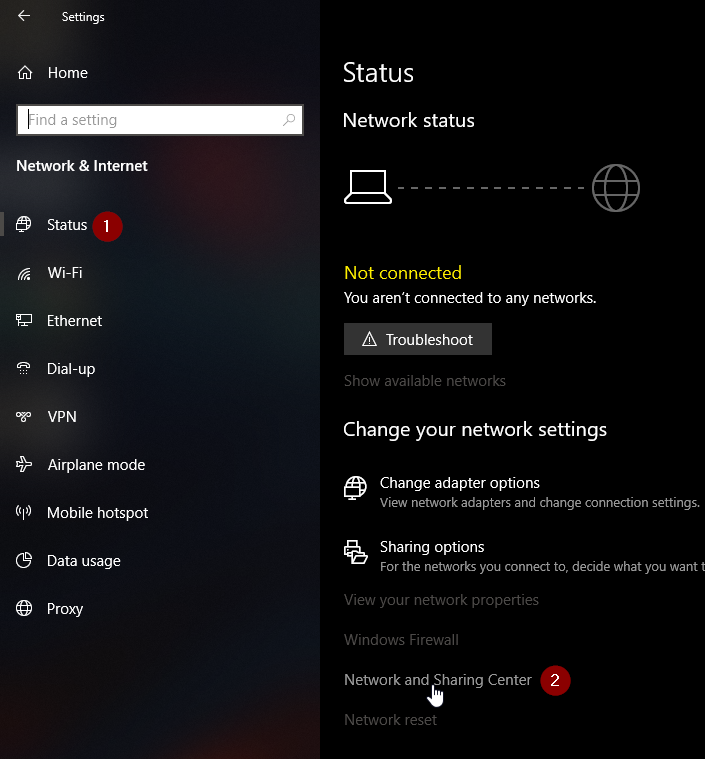Select Status in the sidebar
The height and width of the screenshot is (759, 705).
[67, 225]
